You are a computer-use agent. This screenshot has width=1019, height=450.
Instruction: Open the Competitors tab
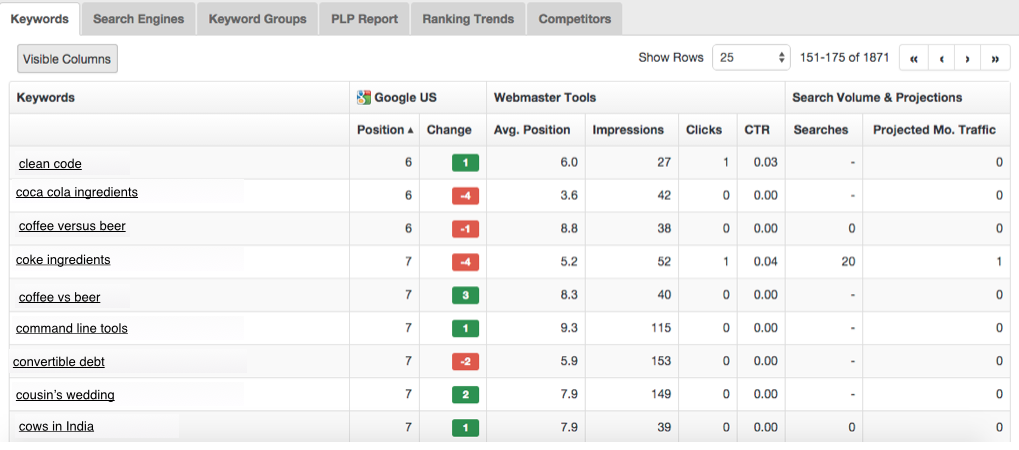tap(575, 19)
